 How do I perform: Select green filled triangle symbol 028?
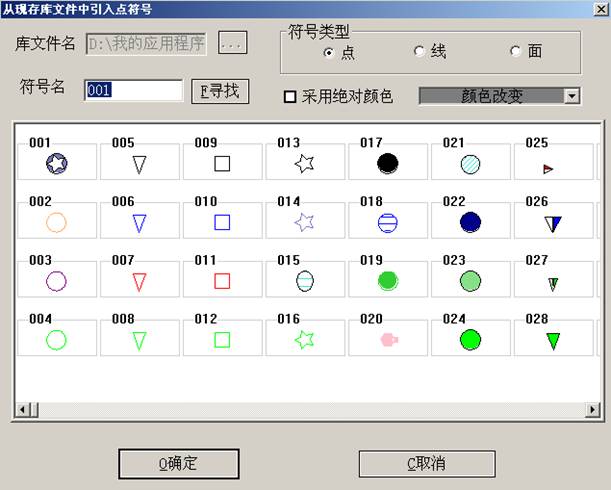coord(553,341)
